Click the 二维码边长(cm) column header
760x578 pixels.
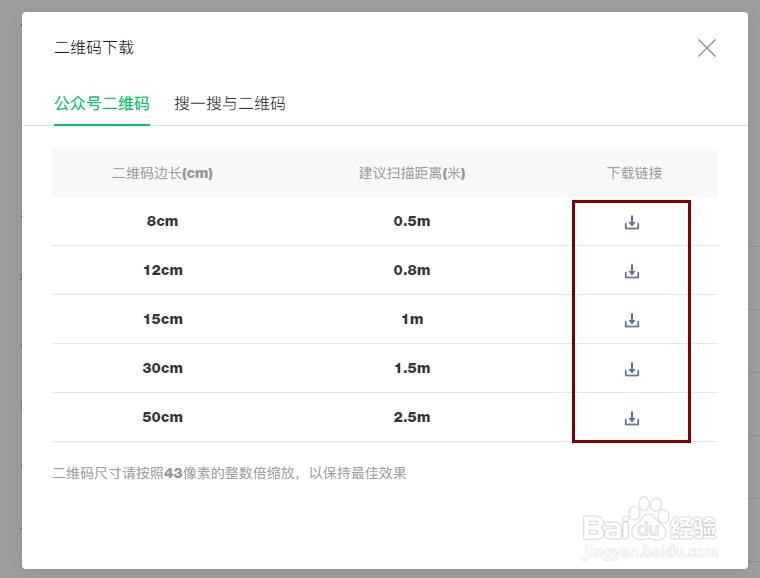162,173
